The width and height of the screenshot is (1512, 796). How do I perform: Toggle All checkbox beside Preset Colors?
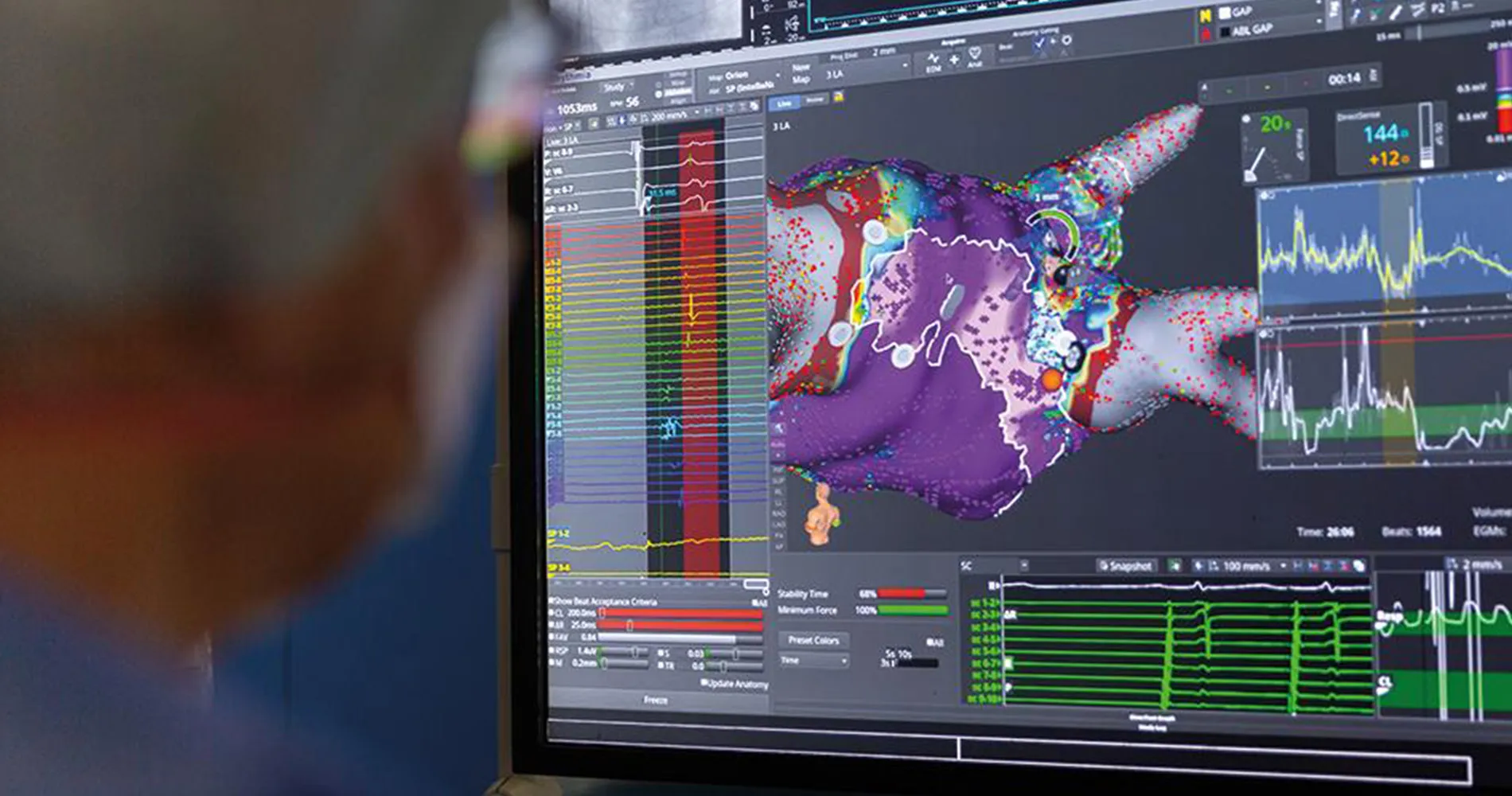pyautogui.click(x=929, y=642)
